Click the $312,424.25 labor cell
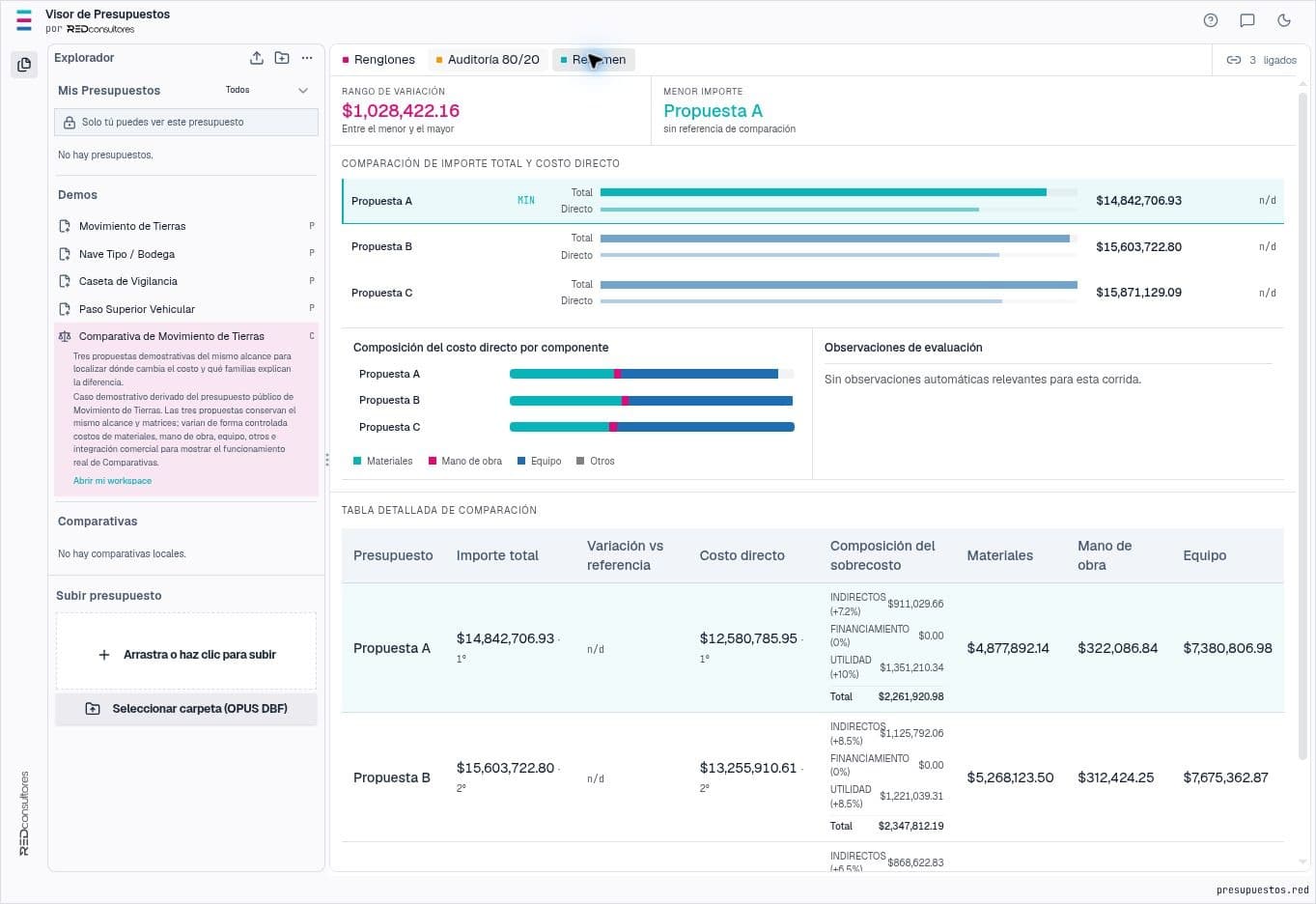Viewport: 1316px width, 904px height. tap(1116, 777)
